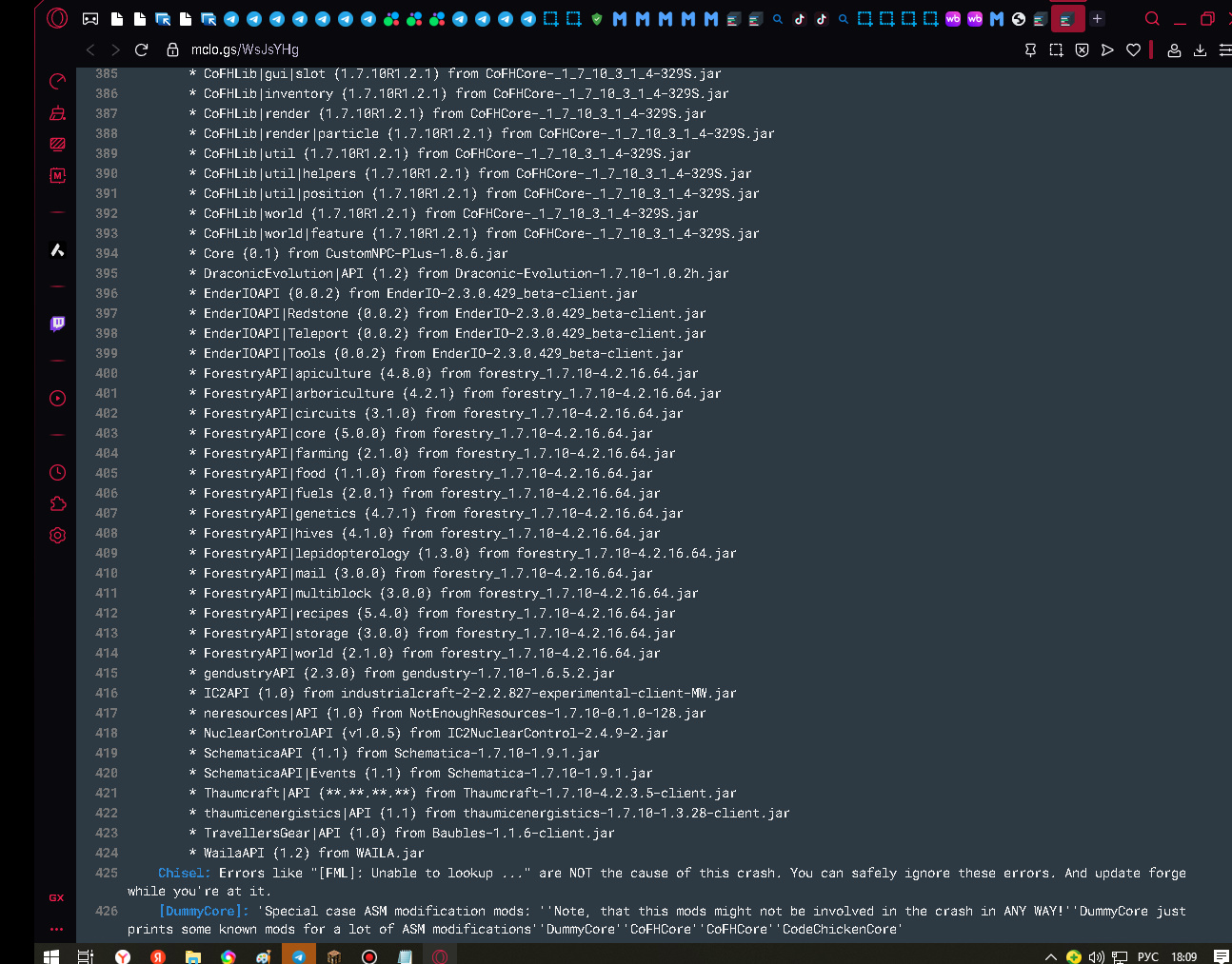Open GX Corner gamepad icon in tab bar
Image resolution: width=1232 pixels, height=964 pixels.
click(x=90, y=19)
